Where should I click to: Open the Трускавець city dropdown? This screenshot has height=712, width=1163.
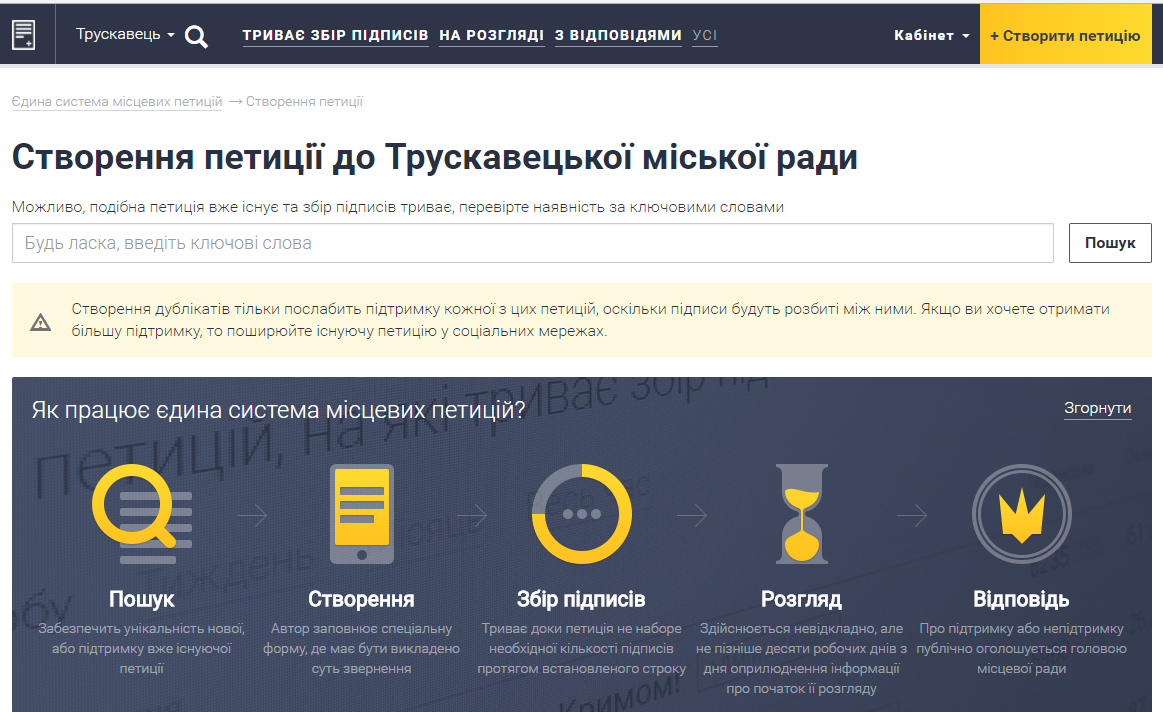[125, 34]
